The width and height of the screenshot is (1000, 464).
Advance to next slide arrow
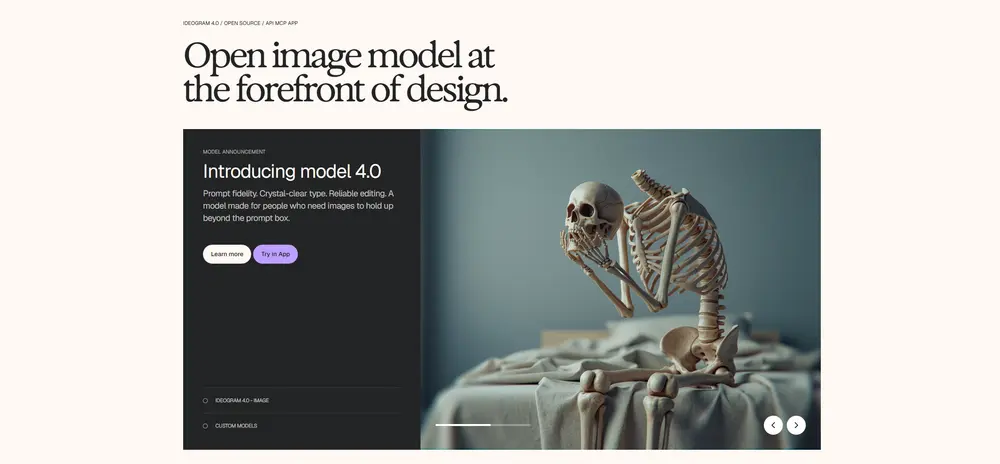[796, 425]
